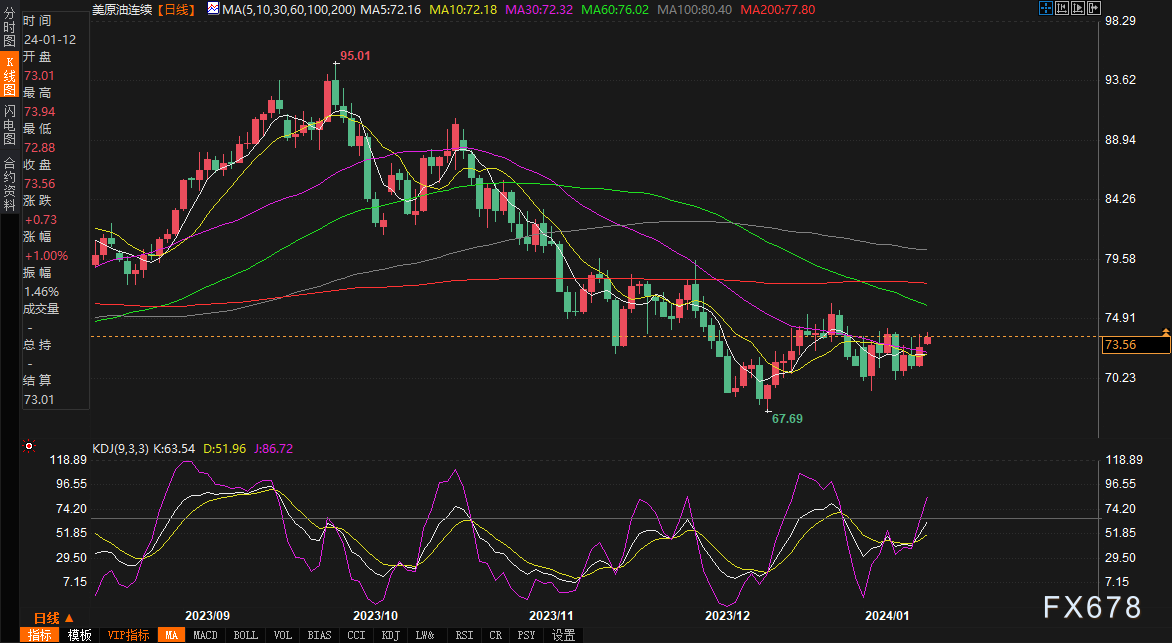Screen dimensions: 1172x643
Task: Open the 合约资料 side tab
Action: [9, 176]
